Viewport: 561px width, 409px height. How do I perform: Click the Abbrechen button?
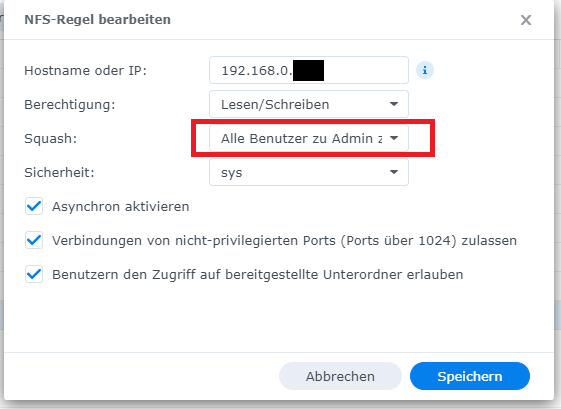[340, 376]
